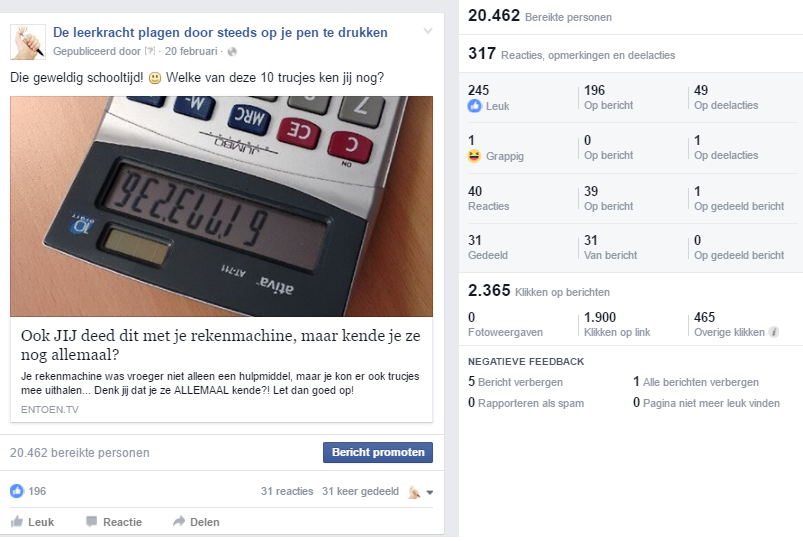Click the Leuk thumbs-up button under post

pos(33,522)
